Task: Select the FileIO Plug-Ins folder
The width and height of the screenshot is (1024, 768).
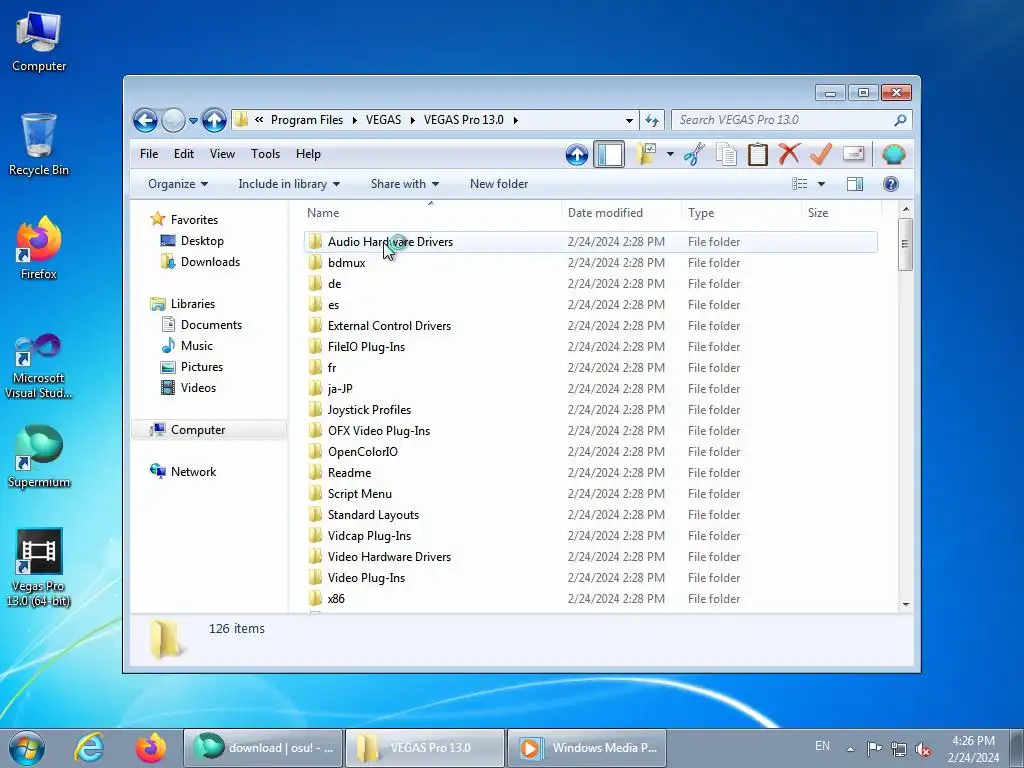Action: tap(590, 347)
